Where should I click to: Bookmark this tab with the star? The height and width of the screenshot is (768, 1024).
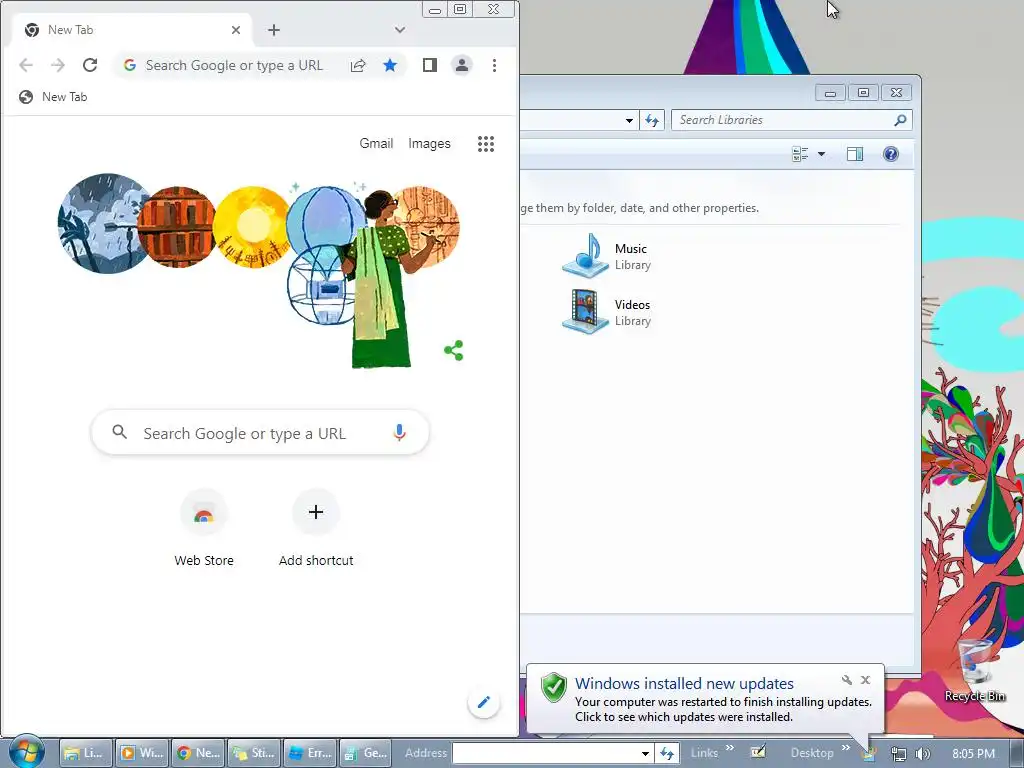(390, 65)
